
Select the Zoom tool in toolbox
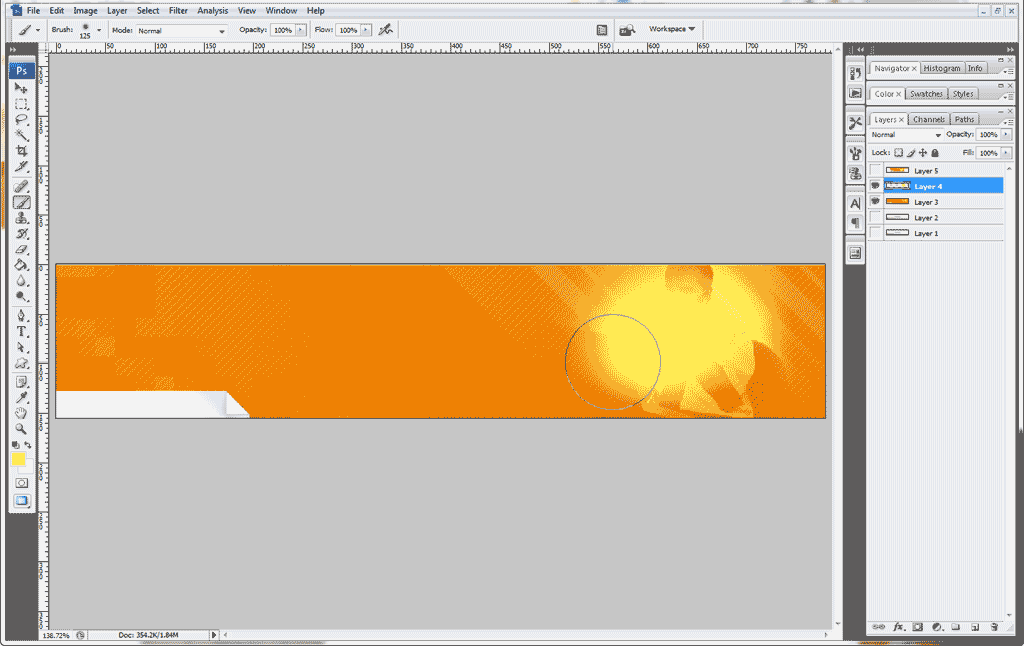(x=21, y=428)
